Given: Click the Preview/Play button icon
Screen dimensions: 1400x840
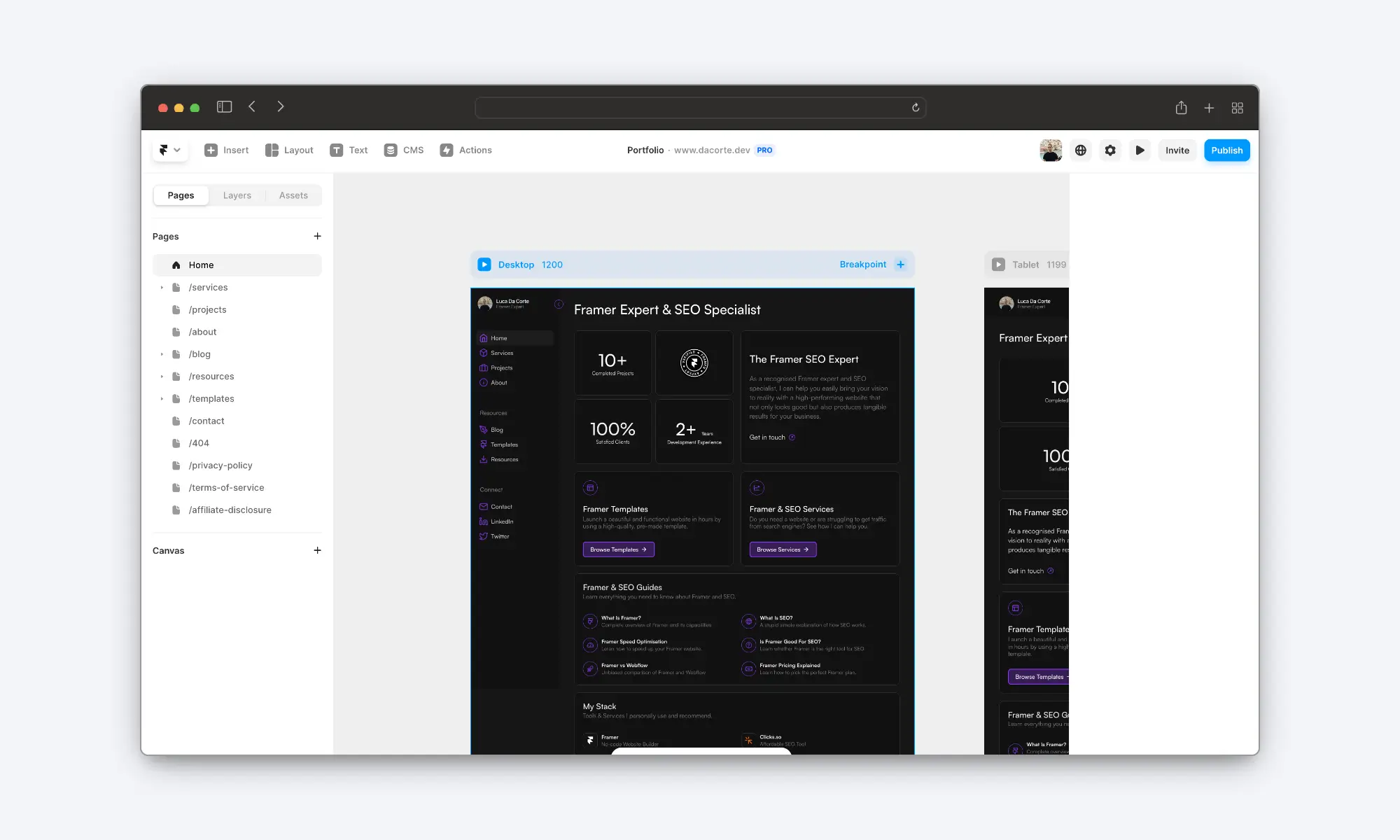Looking at the screenshot, I should click(1141, 150).
